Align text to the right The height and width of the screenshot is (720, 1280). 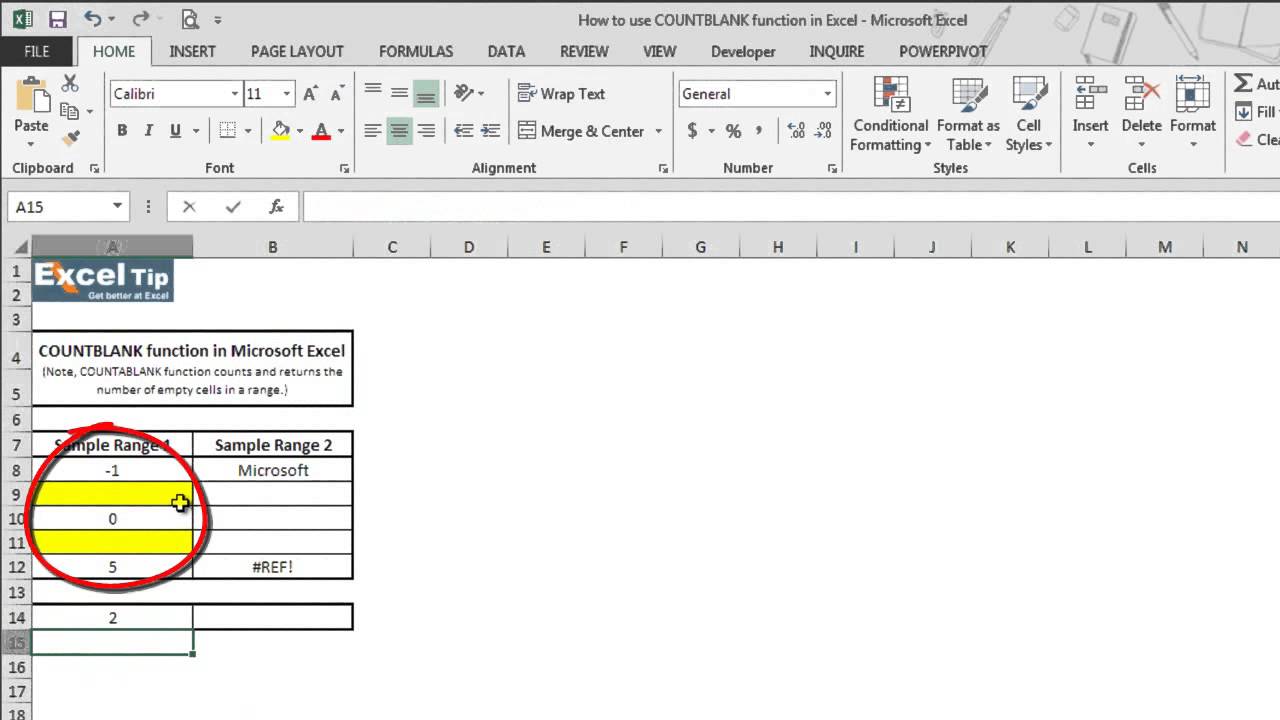(426, 130)
